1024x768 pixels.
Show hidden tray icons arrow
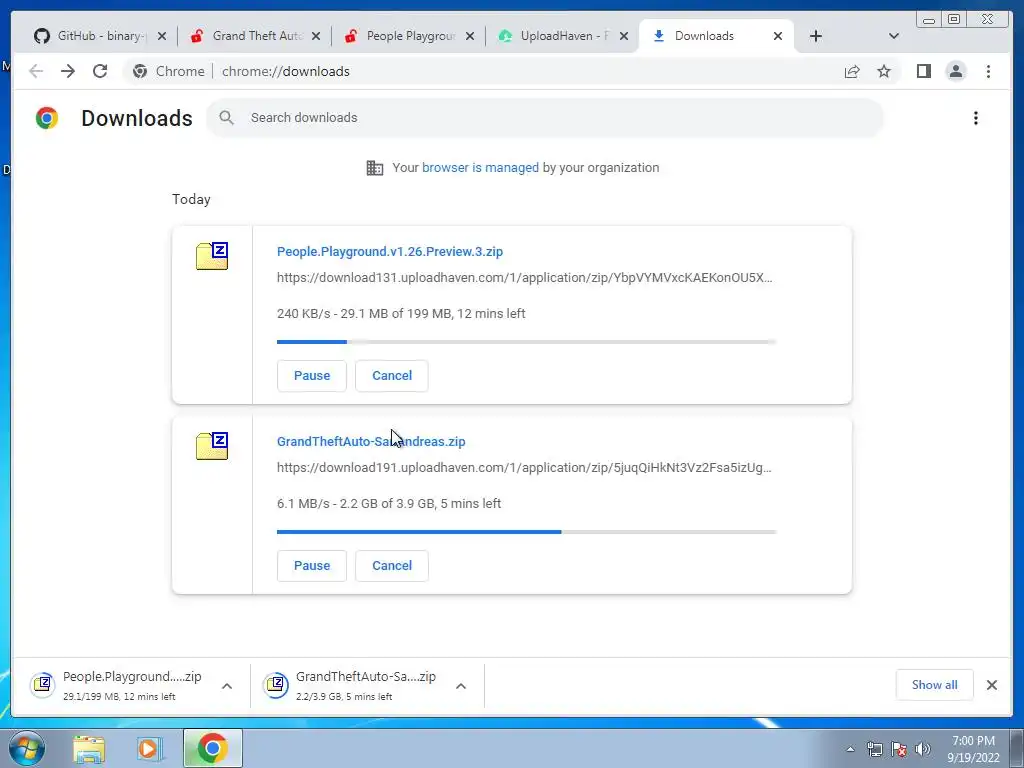(850, 749)
